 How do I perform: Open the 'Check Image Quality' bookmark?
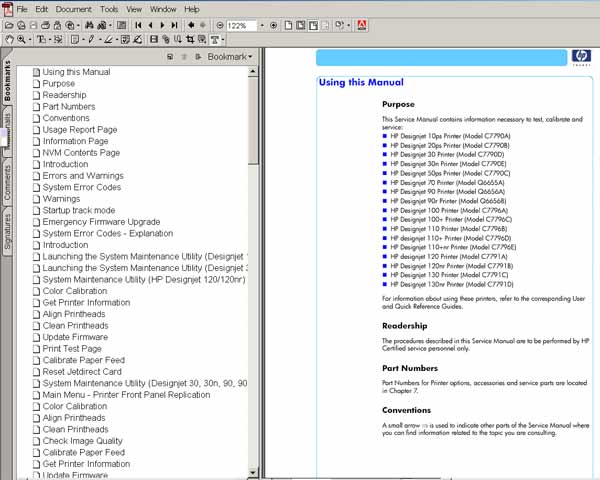[x=83, y=441]
